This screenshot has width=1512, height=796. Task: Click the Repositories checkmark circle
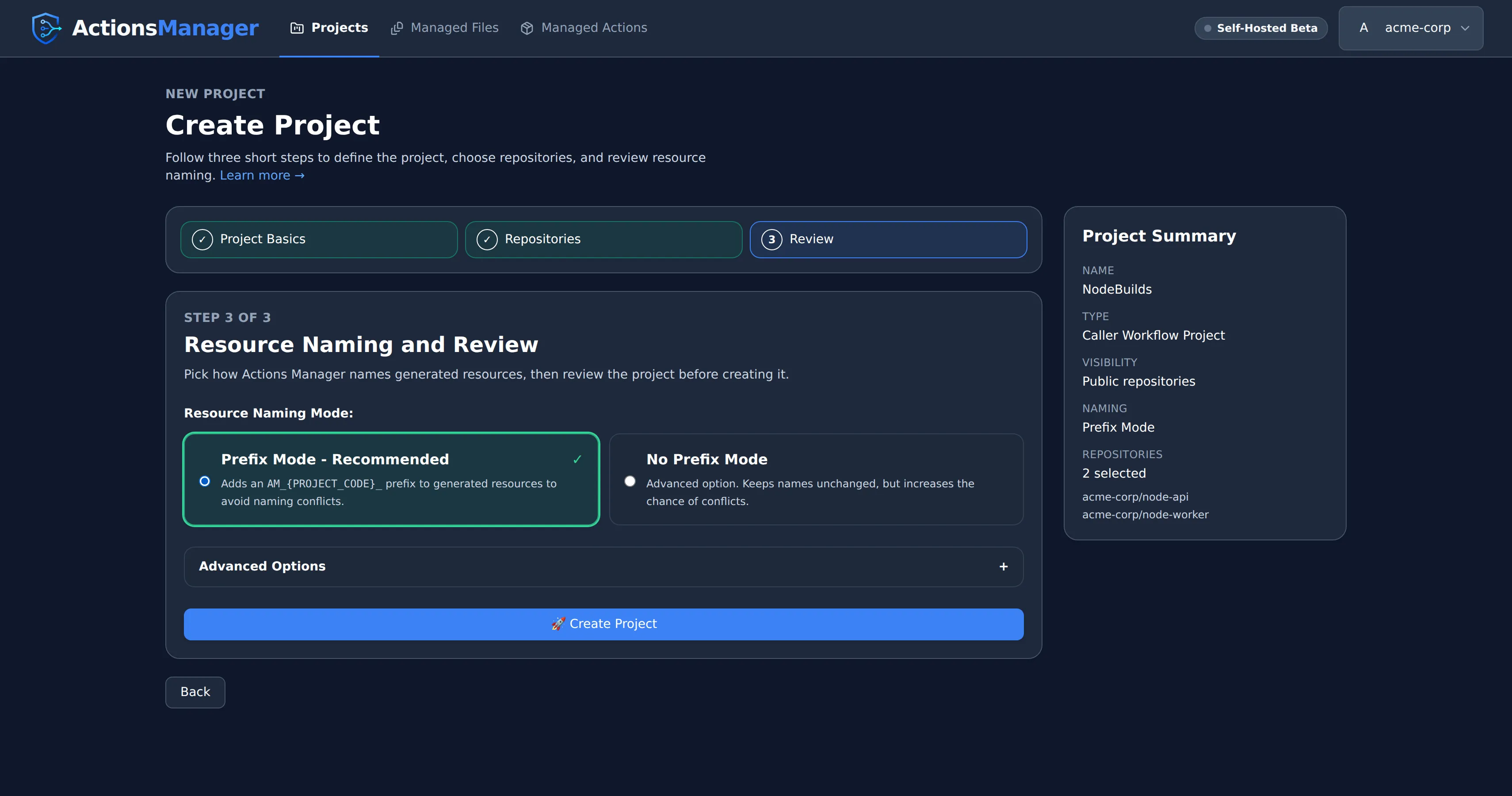(487, 240)
